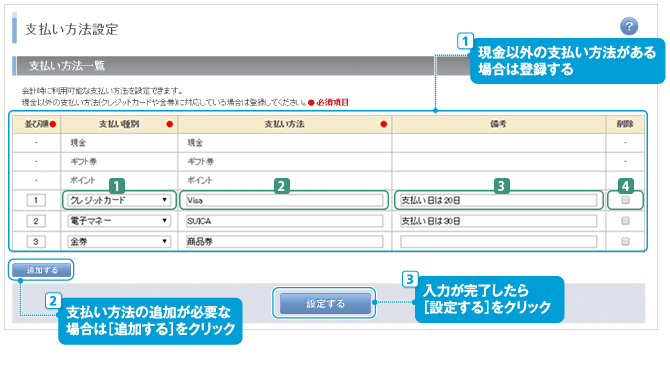670x365 pixels.
Task: Click the 支払い日は20日 note field
Action: coord(498,200)
